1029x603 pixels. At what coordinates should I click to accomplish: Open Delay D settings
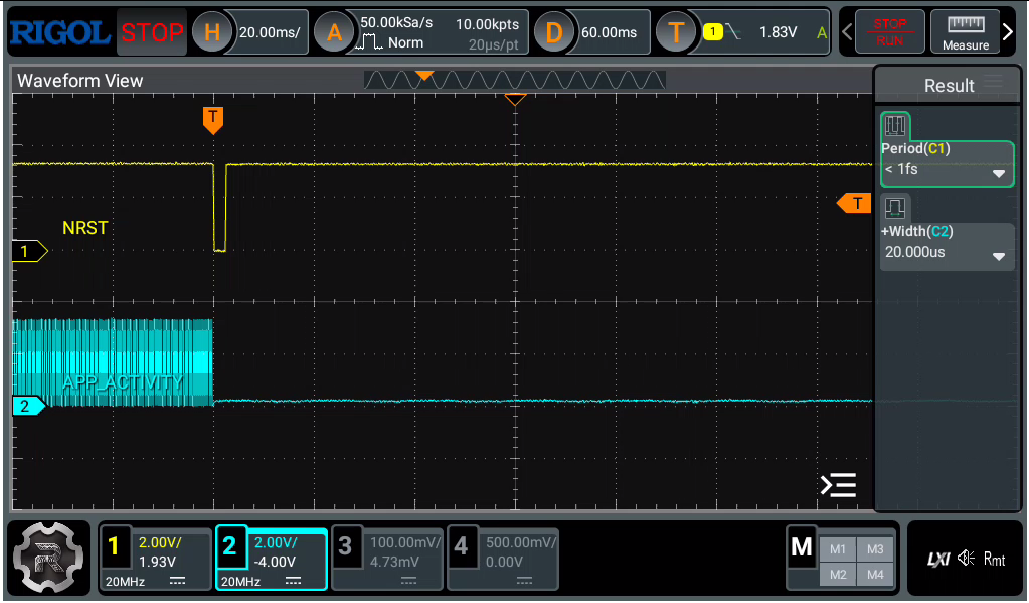pos(553,32)
